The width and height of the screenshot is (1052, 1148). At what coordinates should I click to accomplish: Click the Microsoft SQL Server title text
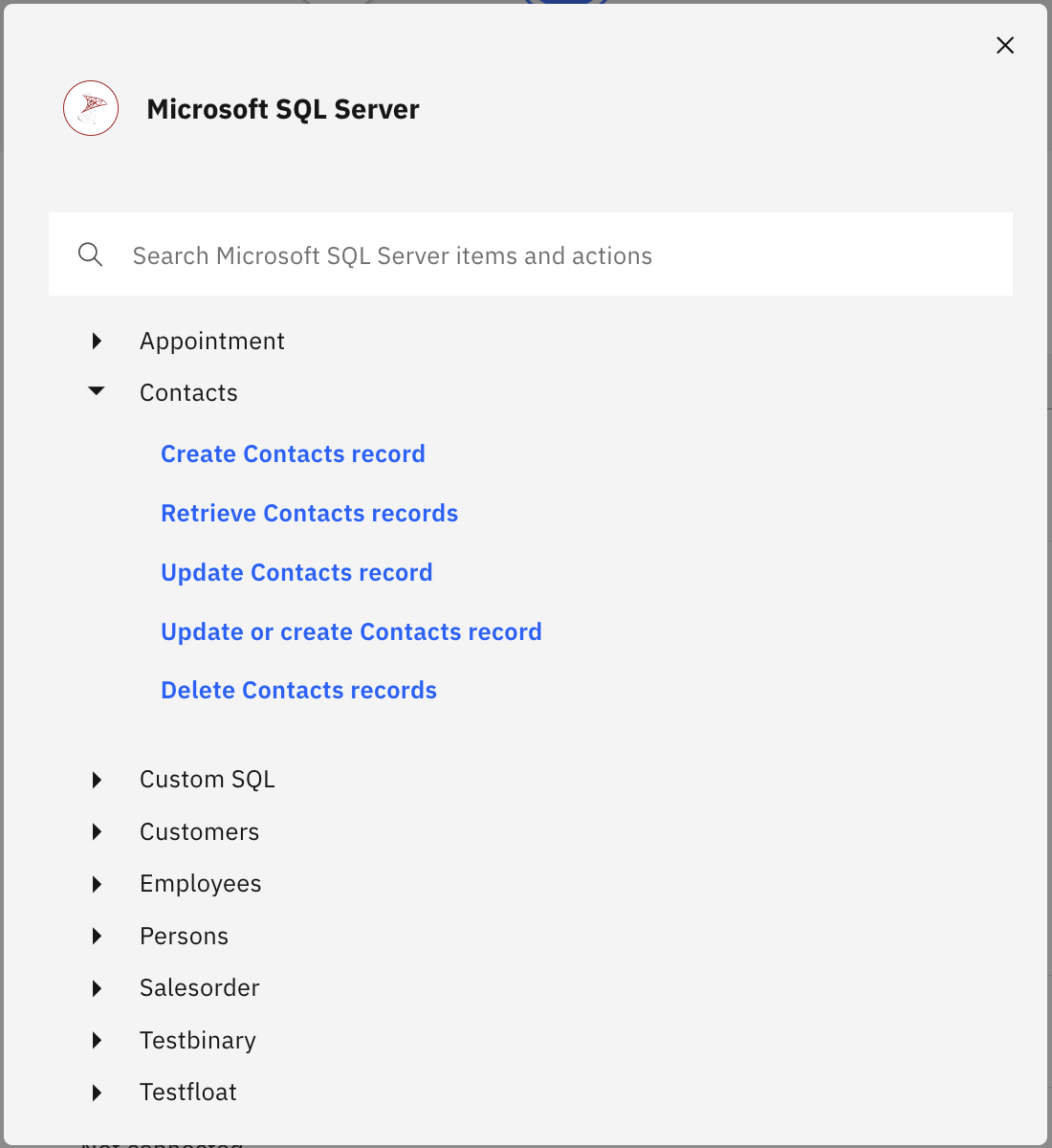click(x=283, y=109)
